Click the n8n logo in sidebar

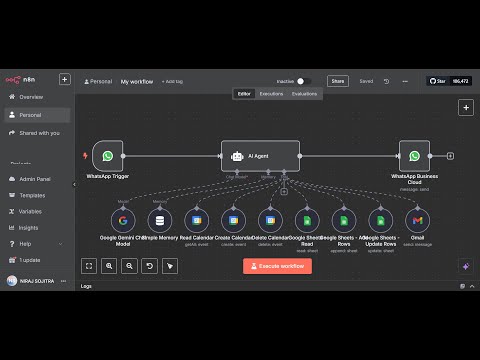click(20, 80)
